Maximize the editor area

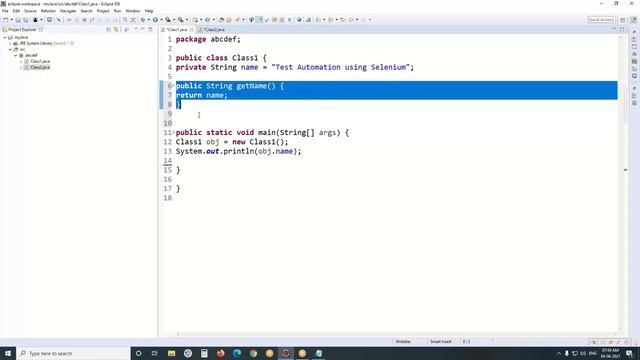(x=622, y=29)
